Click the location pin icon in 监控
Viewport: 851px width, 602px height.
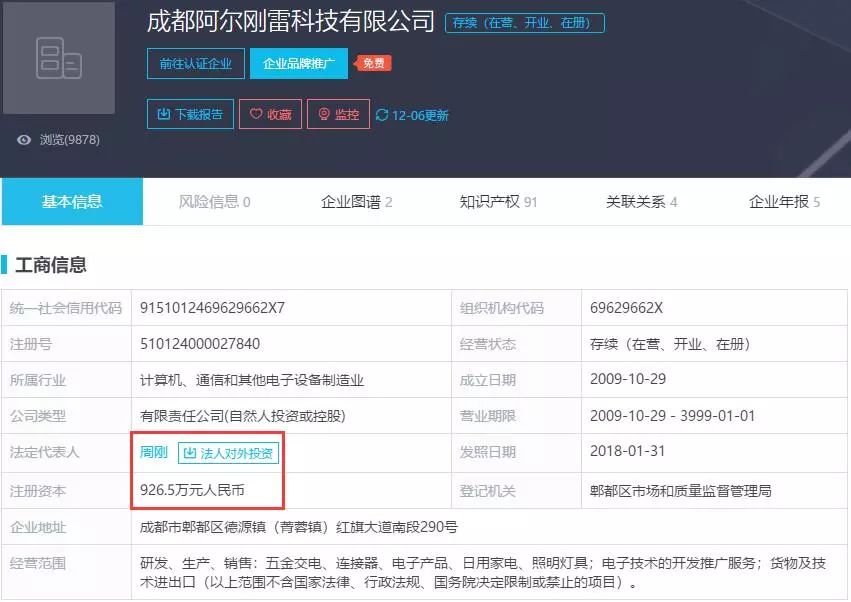(x=324, y=114)
